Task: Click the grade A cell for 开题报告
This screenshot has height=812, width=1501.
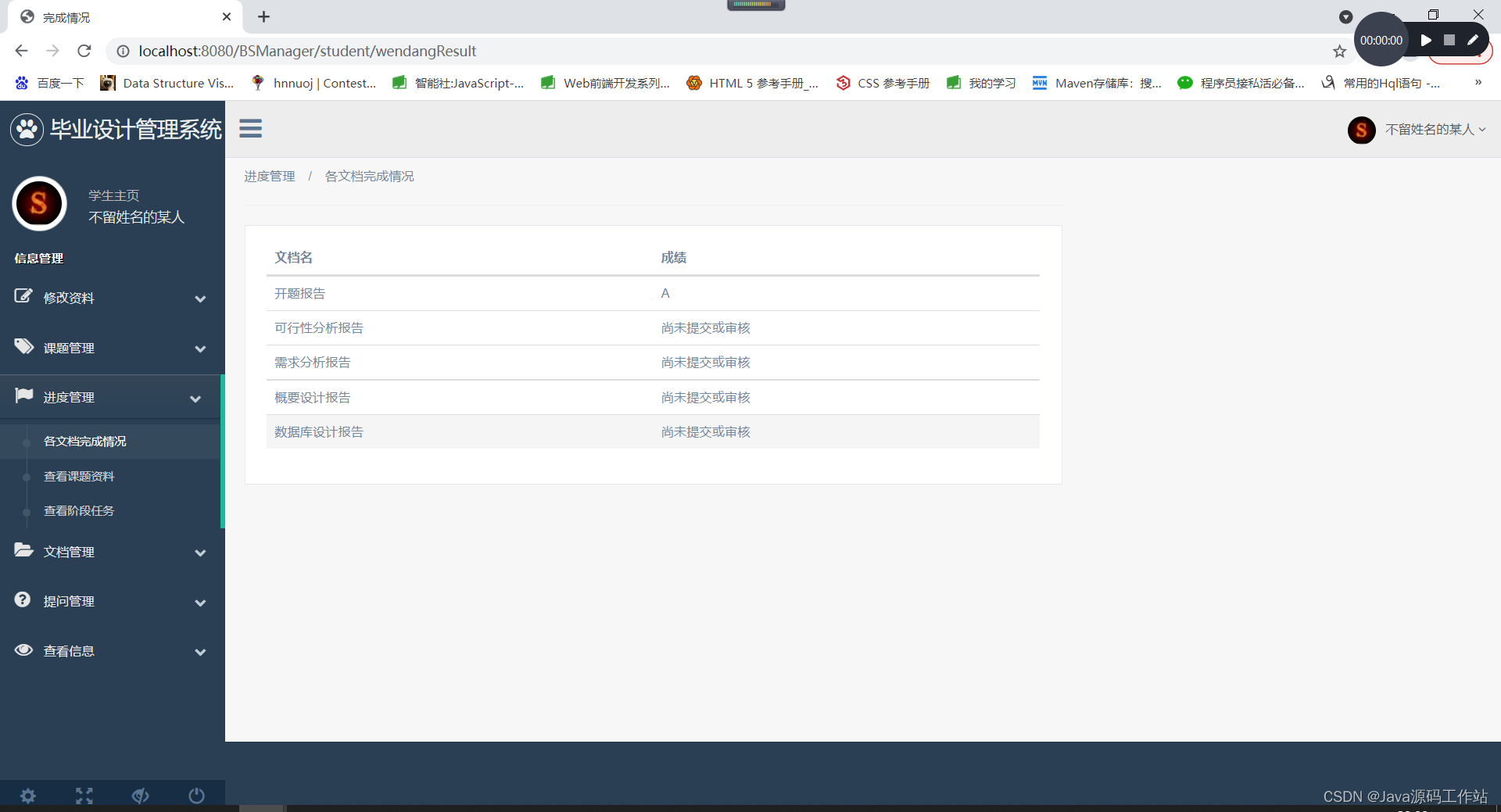Action: click(665, 293)
